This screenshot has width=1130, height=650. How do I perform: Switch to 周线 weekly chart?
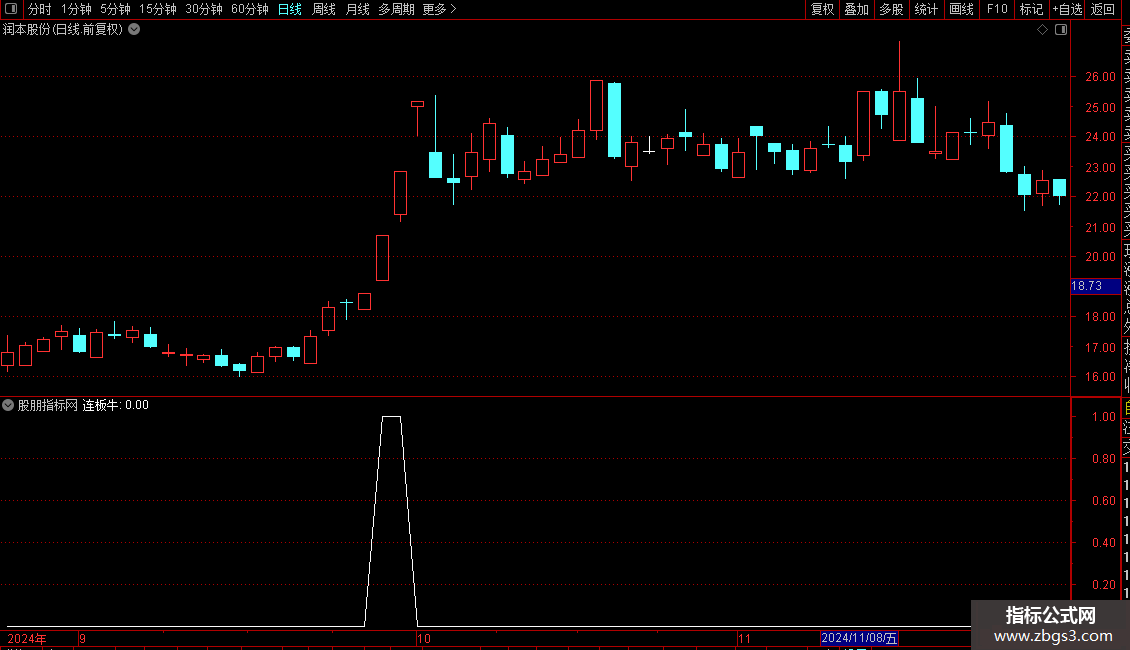tap(324, 9)
